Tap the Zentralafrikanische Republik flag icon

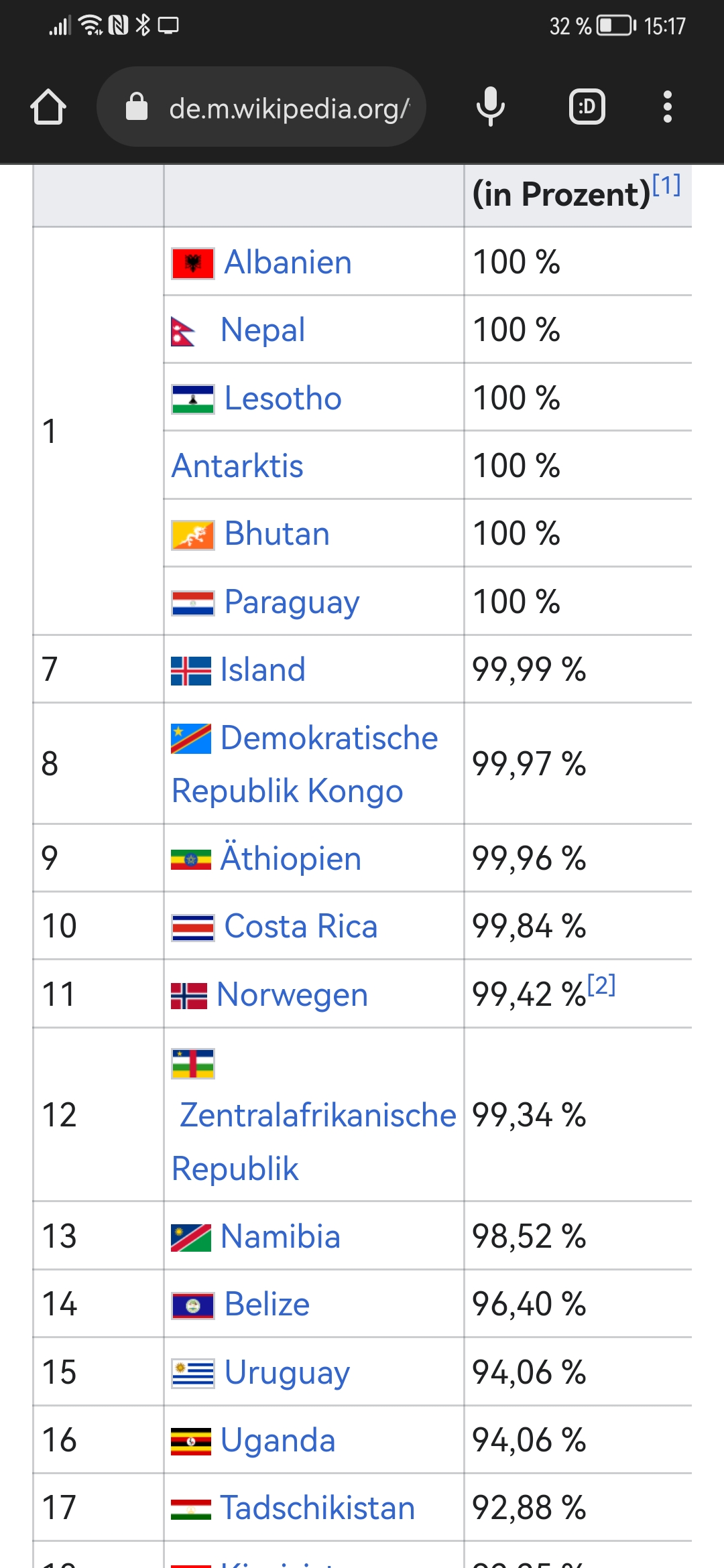(193, 1063)
